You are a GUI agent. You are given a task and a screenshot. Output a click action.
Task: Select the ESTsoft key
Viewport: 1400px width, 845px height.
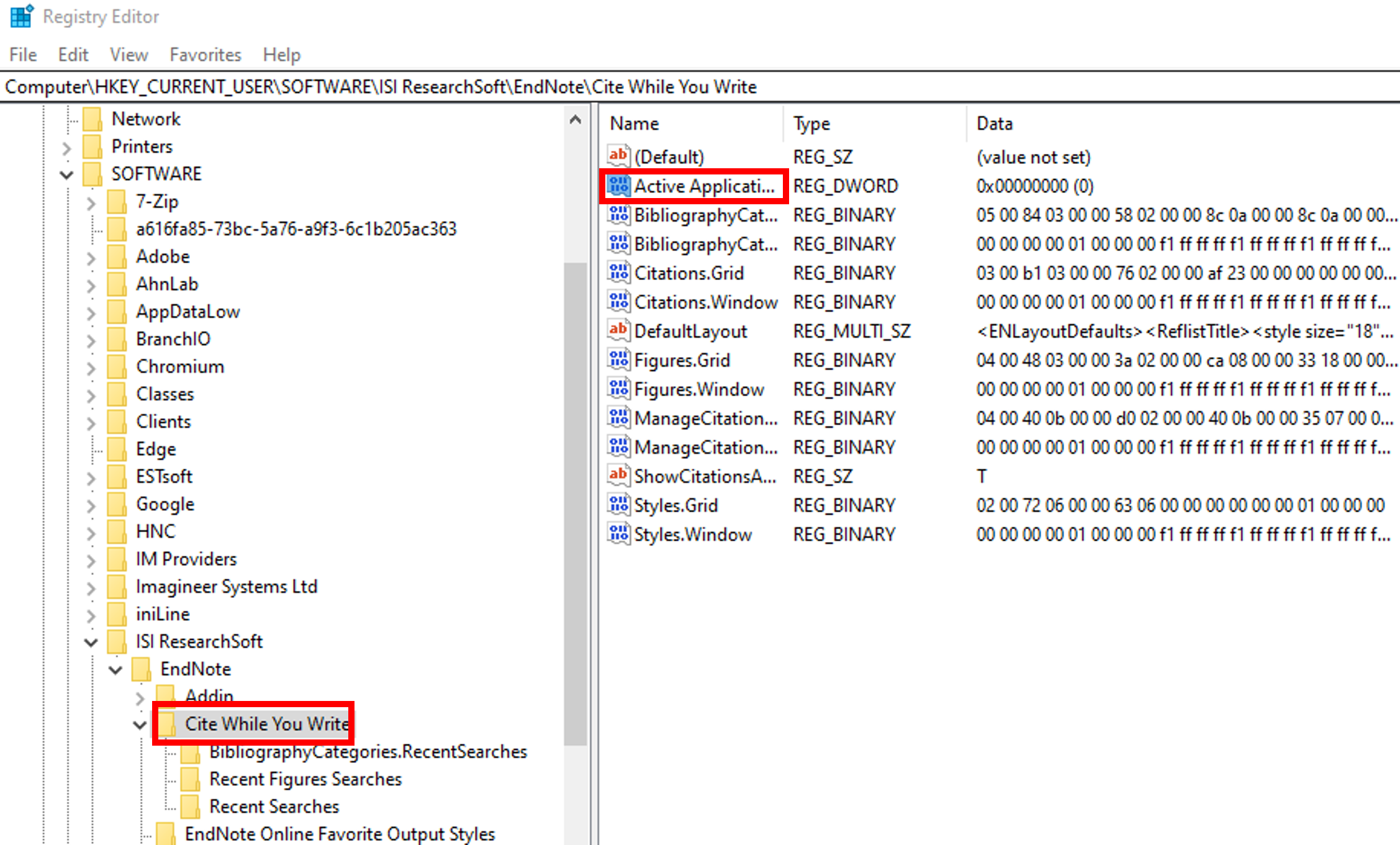[165, 477]
